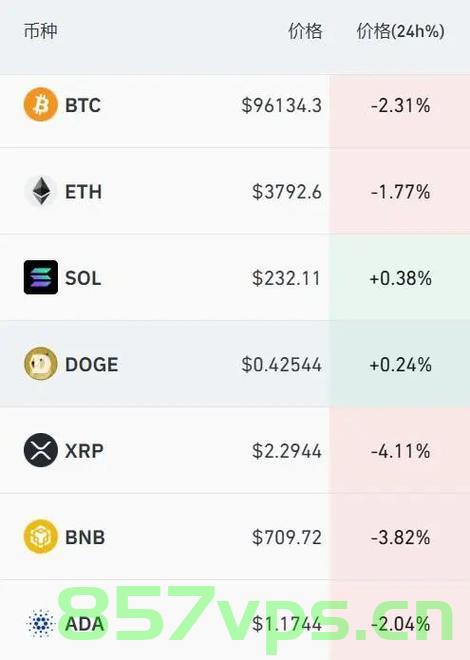Open the DOGE ticker label

coord(92,365)
